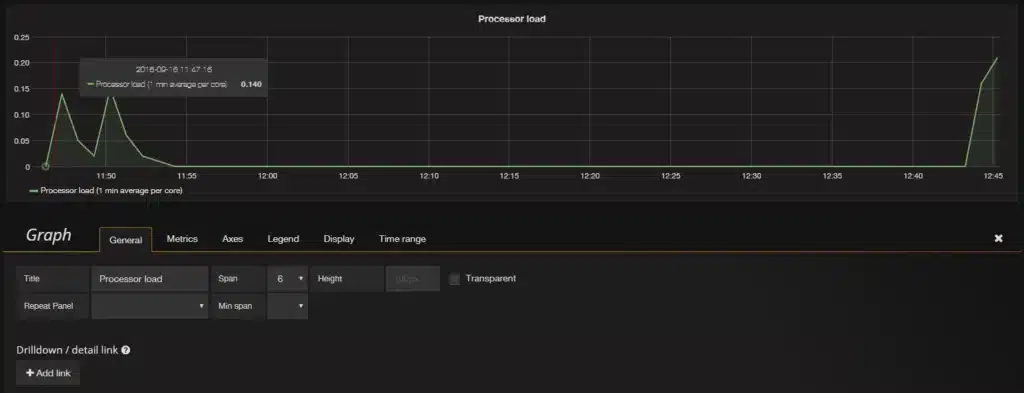Click the hovered data point circle on the graph
Screen dimensions: 1024x393
point(45,166)
